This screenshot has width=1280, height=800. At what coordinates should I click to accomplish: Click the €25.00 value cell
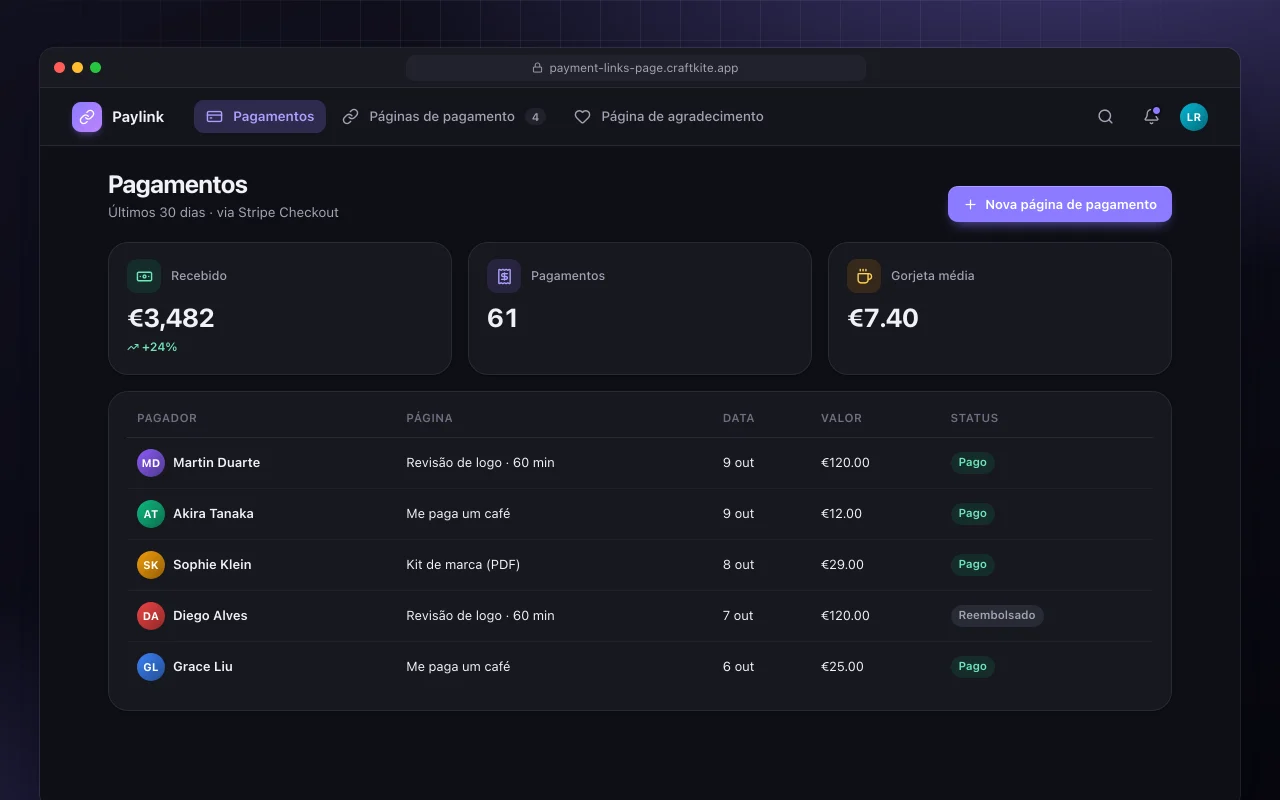coord(842,667)
